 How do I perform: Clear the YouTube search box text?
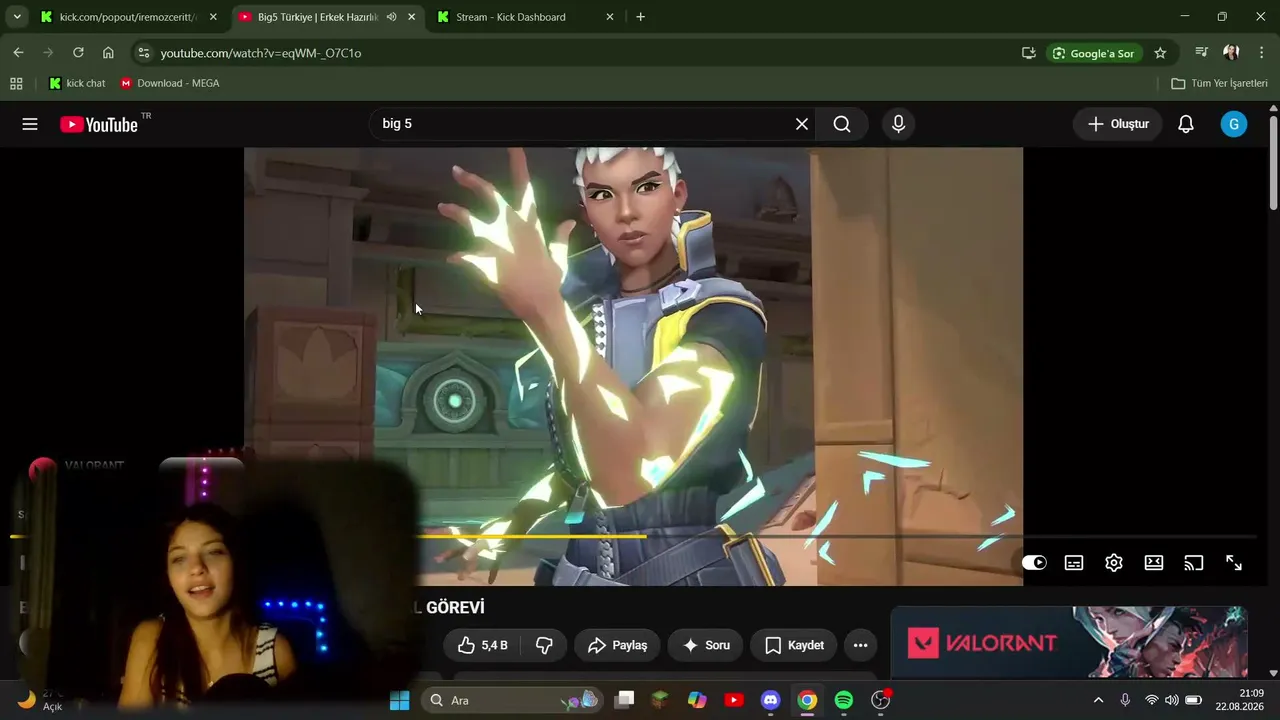[802, 124]
